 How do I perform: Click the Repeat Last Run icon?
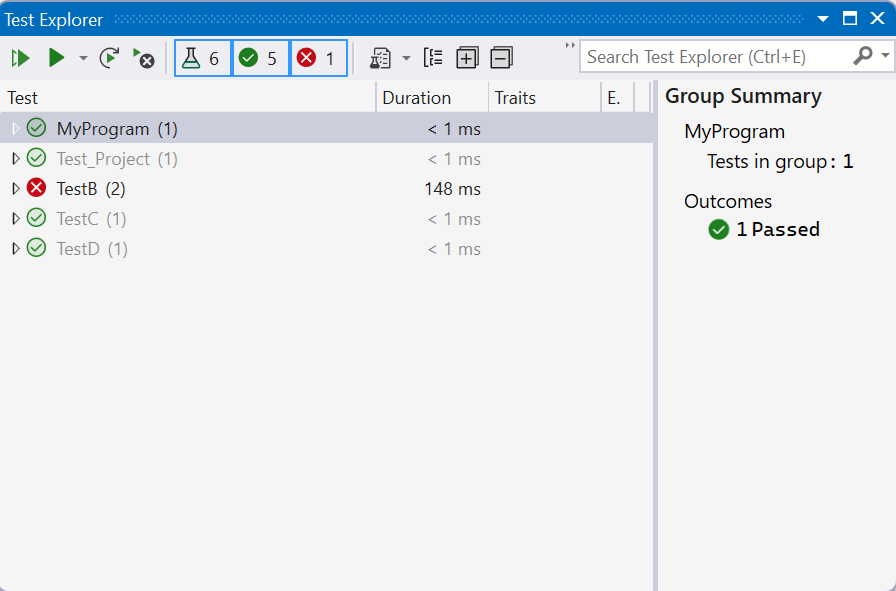tap(110, 57)
